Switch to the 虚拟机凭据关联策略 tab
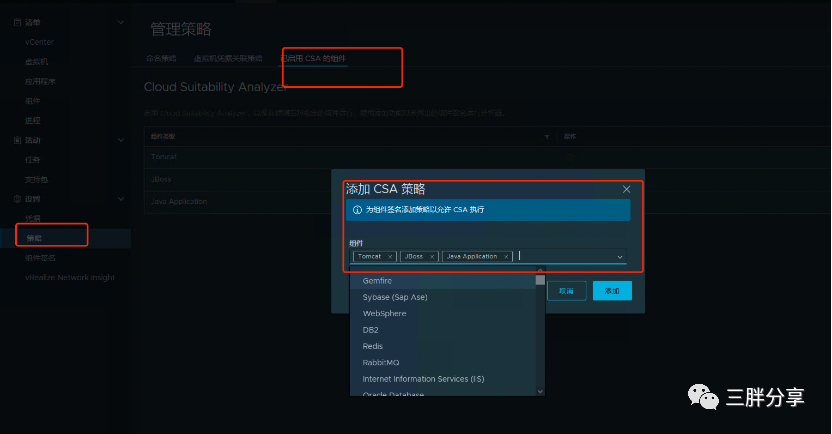832x434 pixels. [x=228, y=58]
